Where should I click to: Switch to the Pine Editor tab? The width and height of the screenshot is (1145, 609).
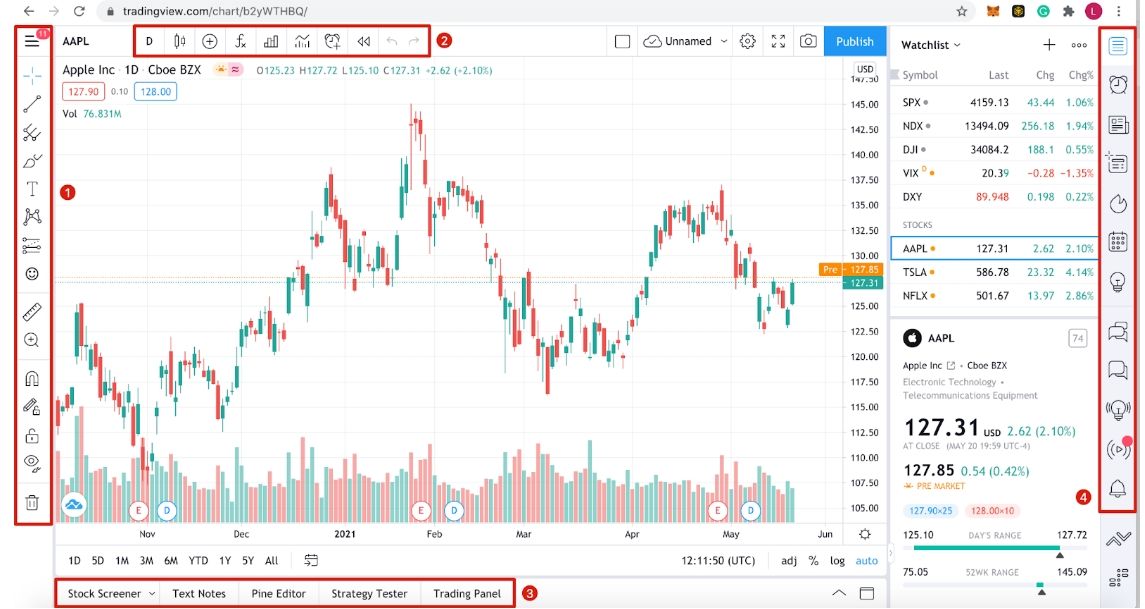[x=279, y=593]
